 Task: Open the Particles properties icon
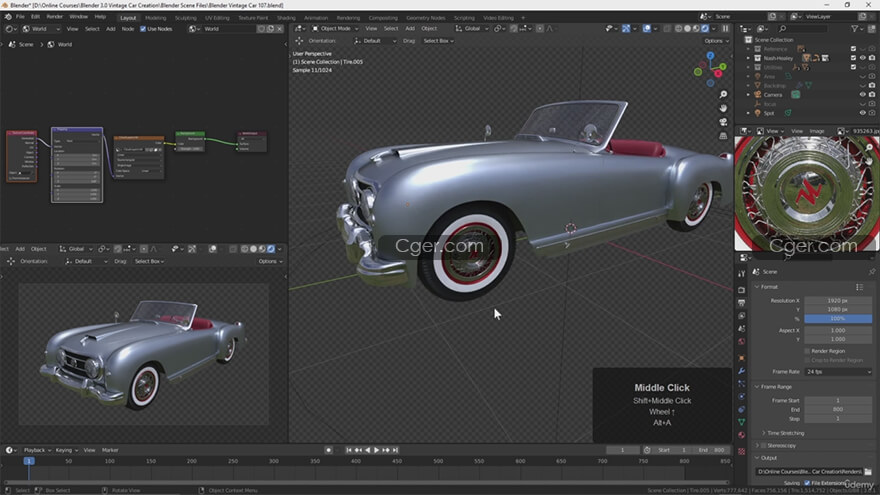(x=741, y=384)
